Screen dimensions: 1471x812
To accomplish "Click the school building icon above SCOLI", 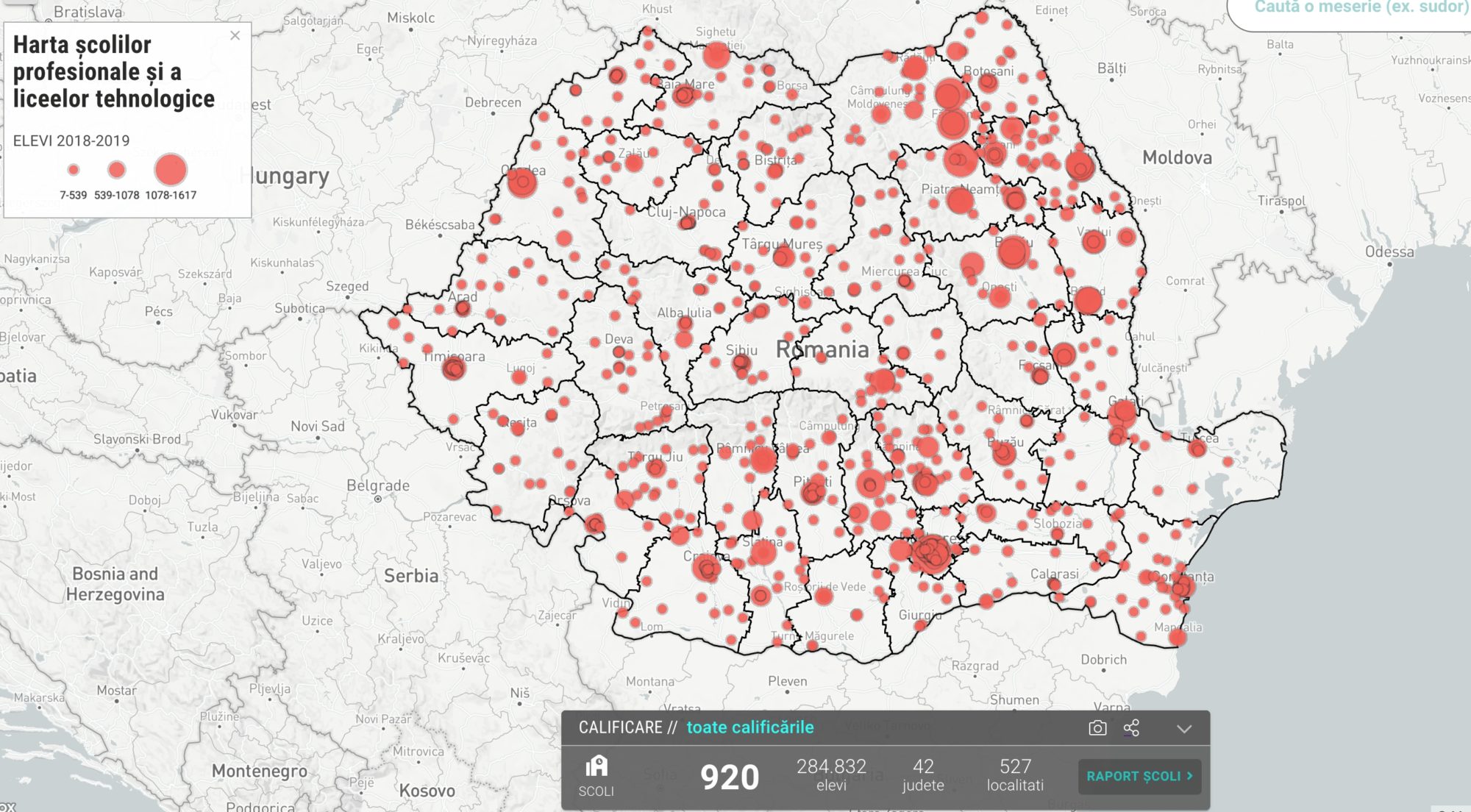I will [x=596, y=766].
